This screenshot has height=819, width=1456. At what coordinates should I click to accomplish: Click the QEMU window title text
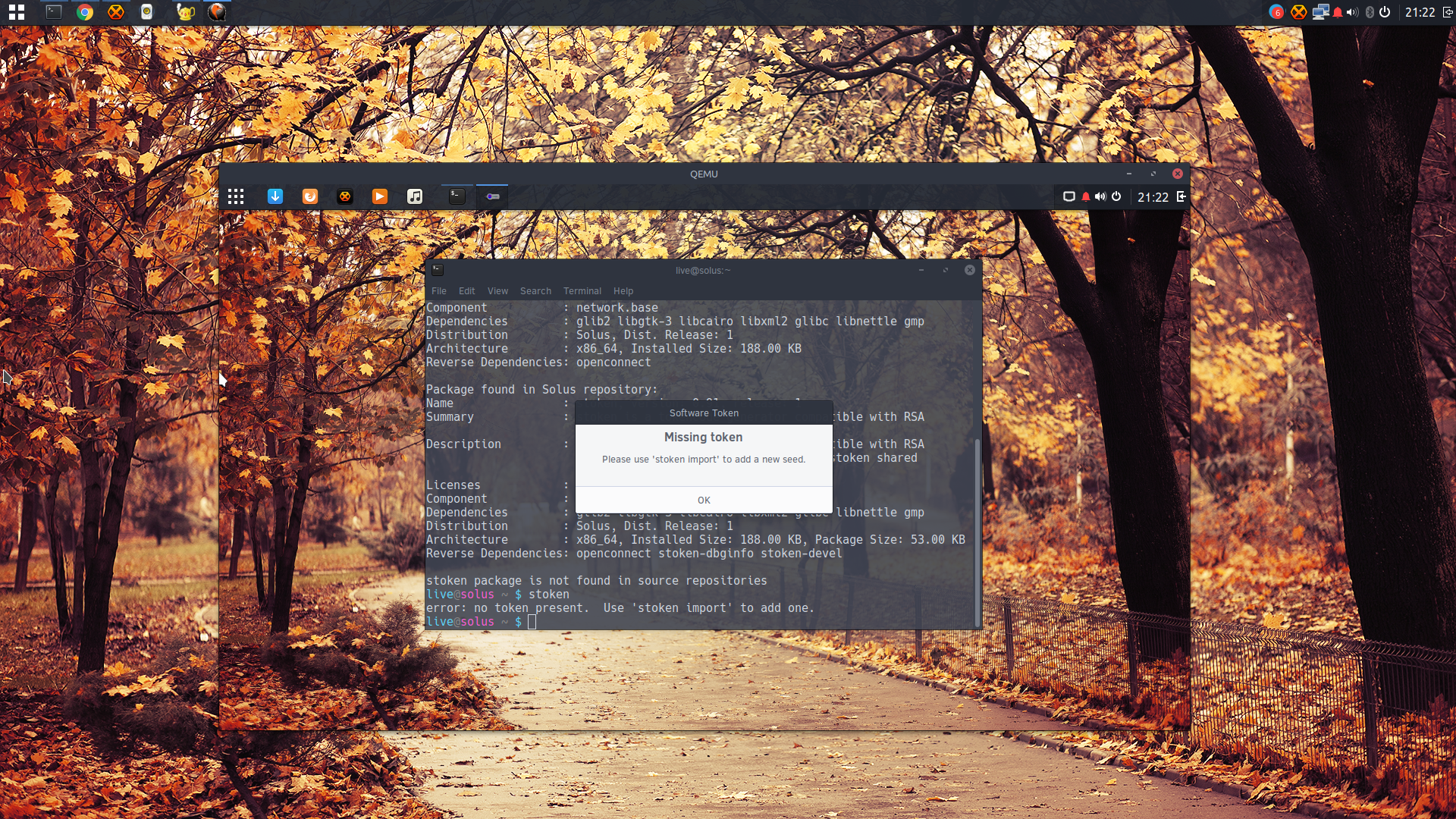(704, 174)
